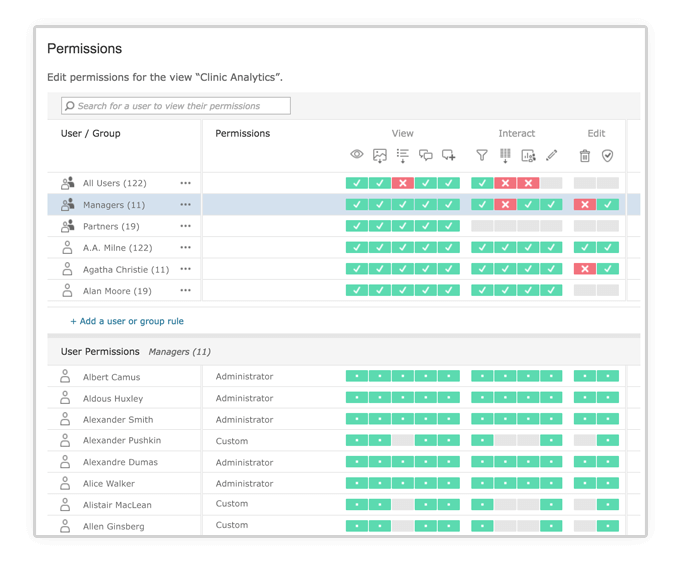Click the Download Full Data grid icon

505,155
